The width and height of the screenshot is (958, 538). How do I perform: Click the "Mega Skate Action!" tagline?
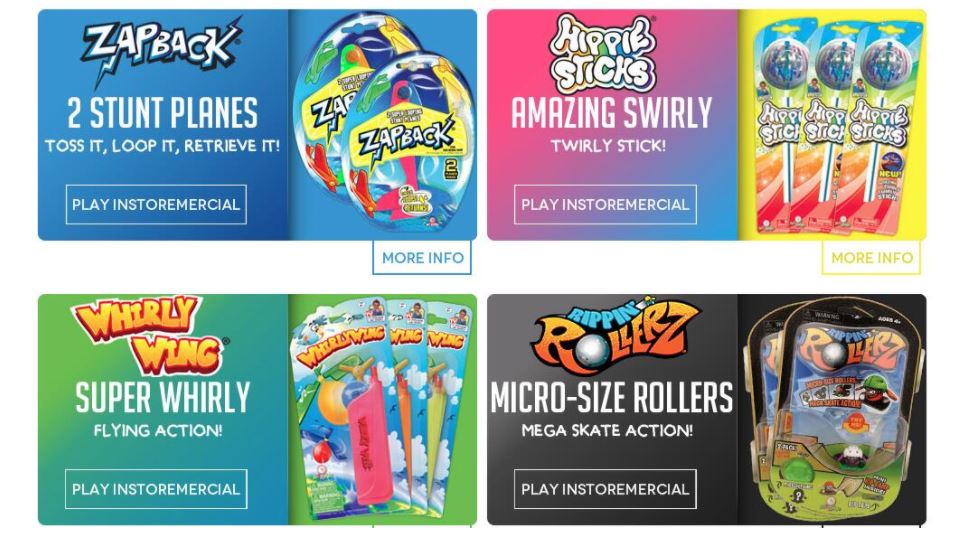(607, 431)
